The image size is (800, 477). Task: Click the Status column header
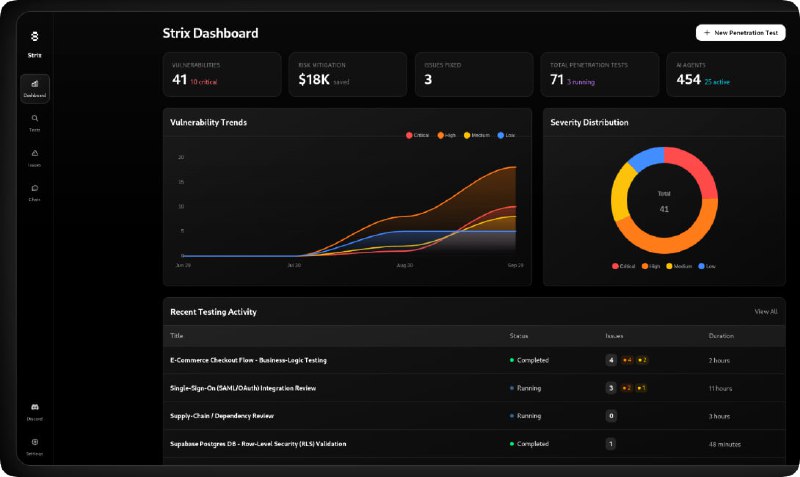tap(519, 336)
